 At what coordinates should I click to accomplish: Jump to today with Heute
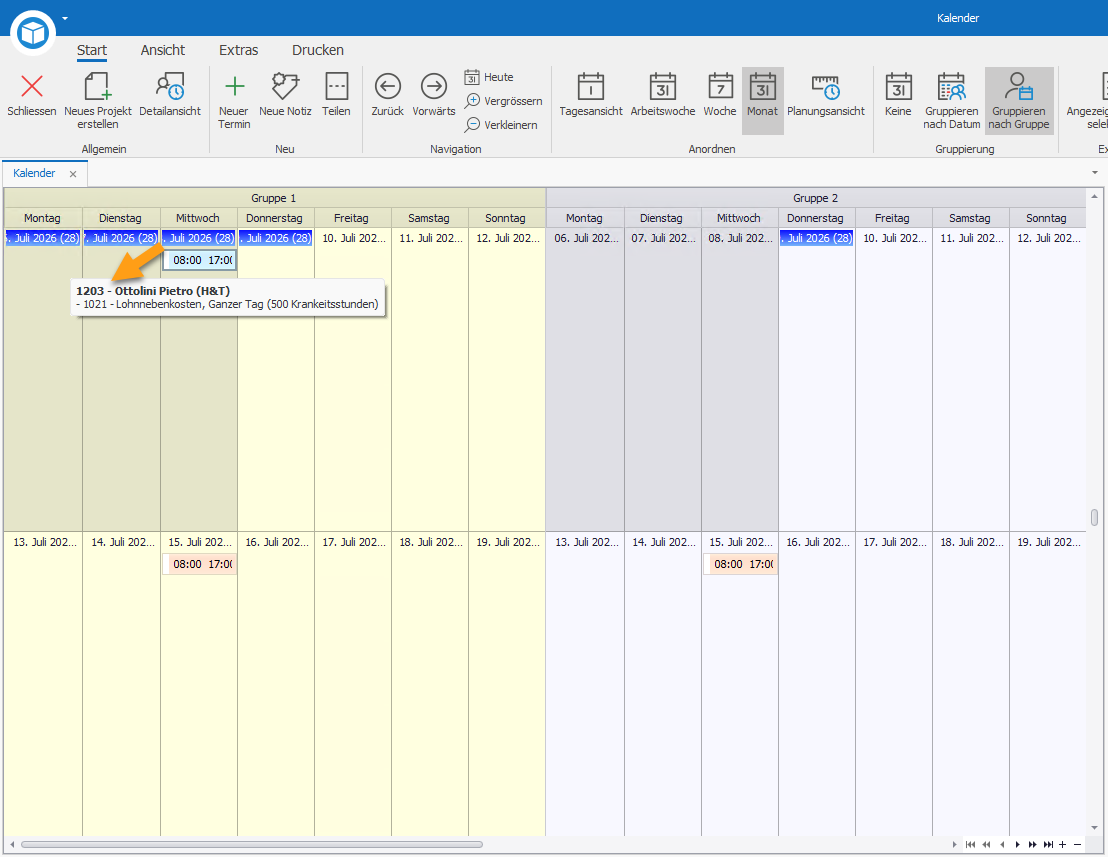pos(489,77)
